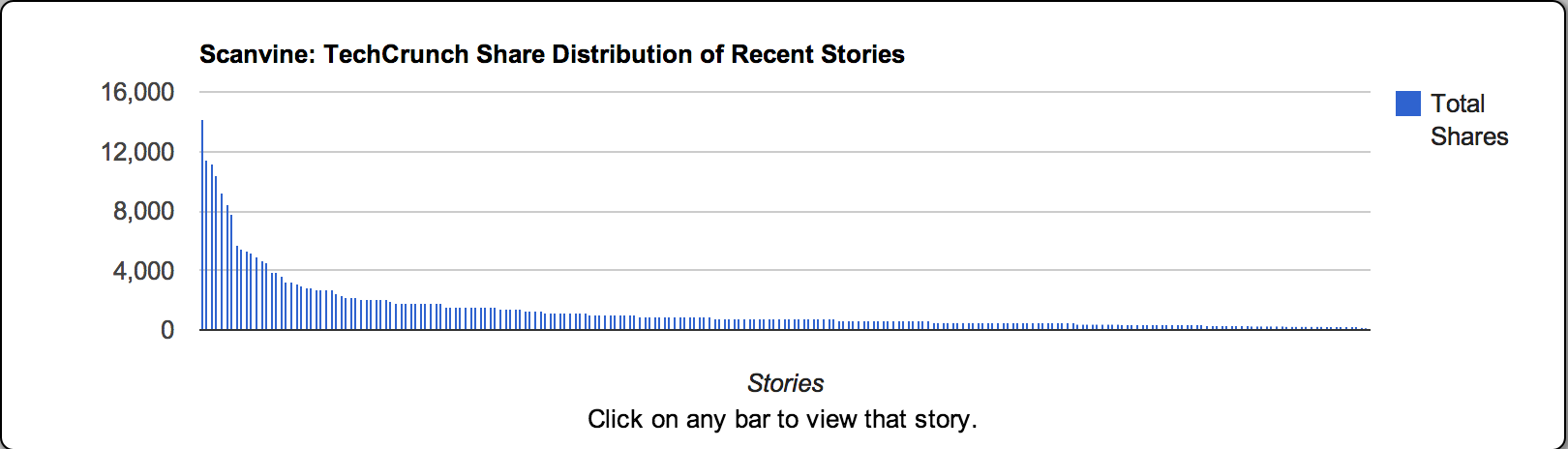This screenshot has height=449, width=1568.
Task: Select the 0 y-axis label
Action: point(166,330)
